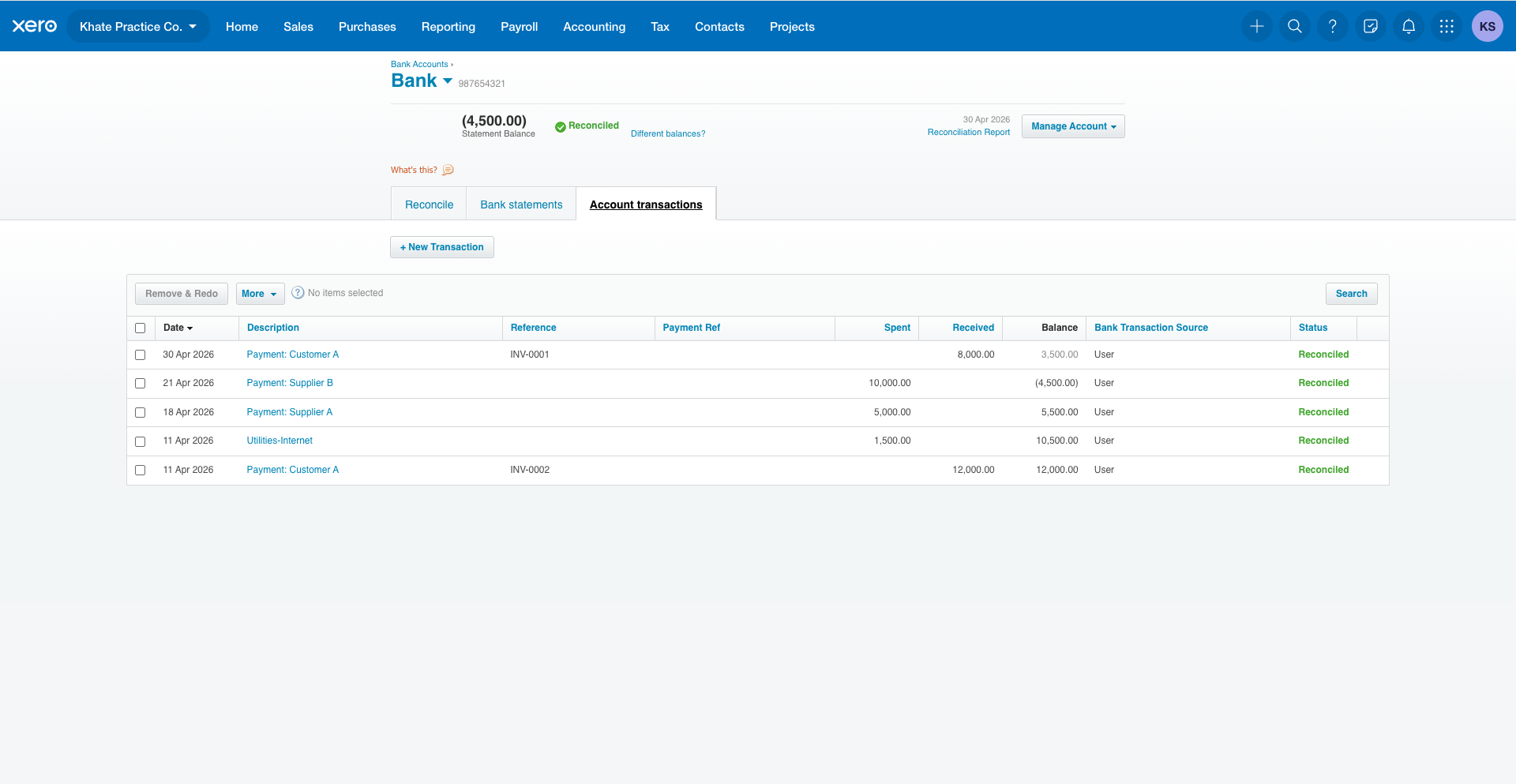1516x784 pixels.
Task: Check the Utilities-Internet row checkbox
Action: [x=141, y=441]
